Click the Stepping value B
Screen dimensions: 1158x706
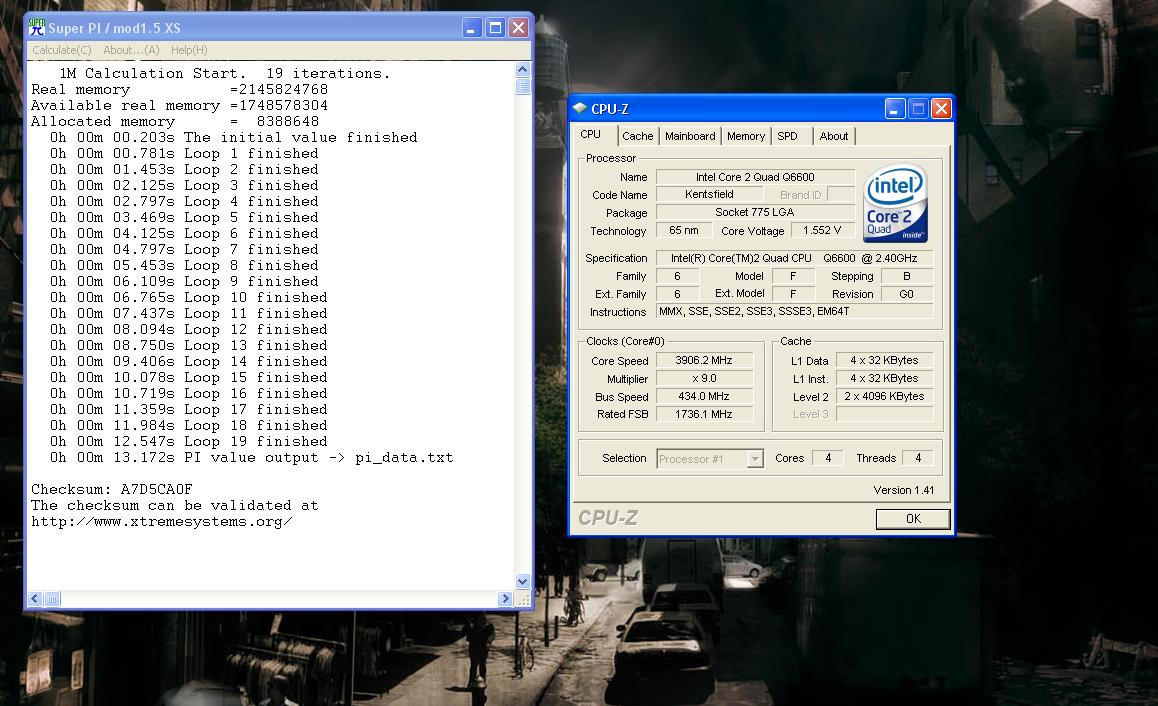tap(907, 276)
